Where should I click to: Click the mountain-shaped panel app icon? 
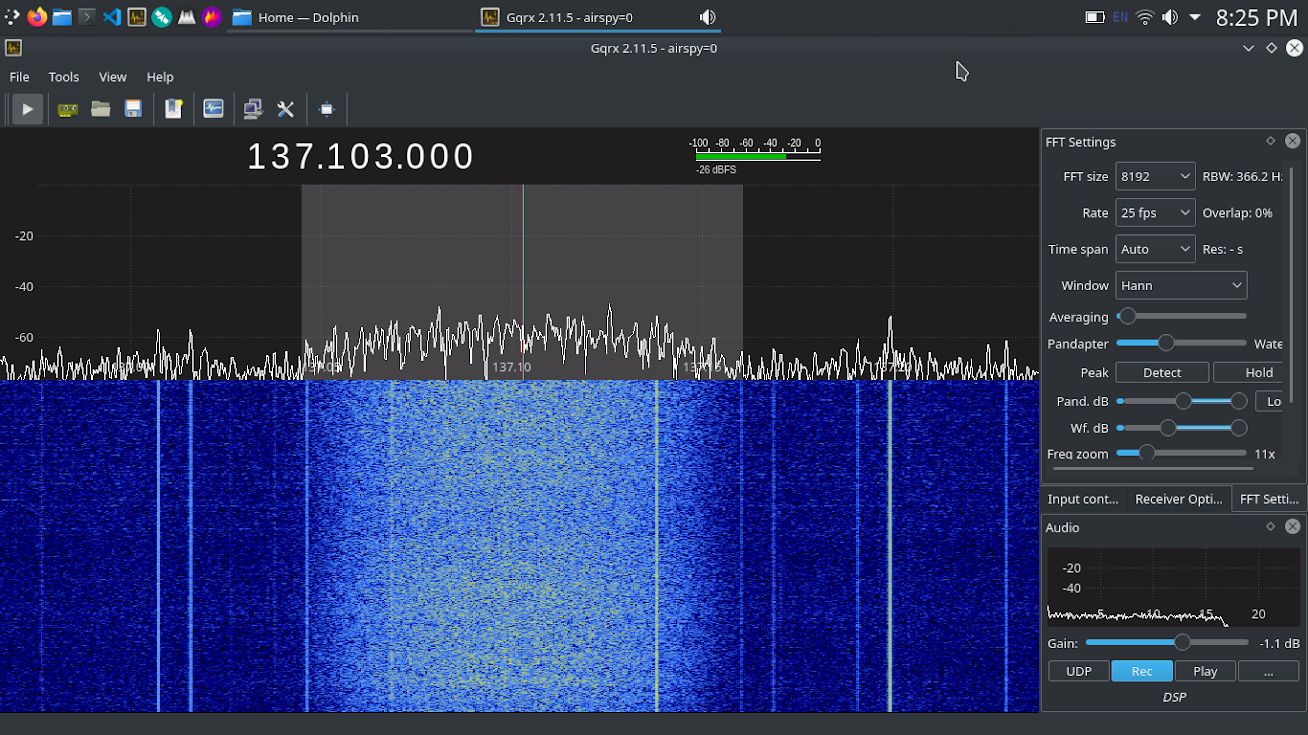pos(187,17)
